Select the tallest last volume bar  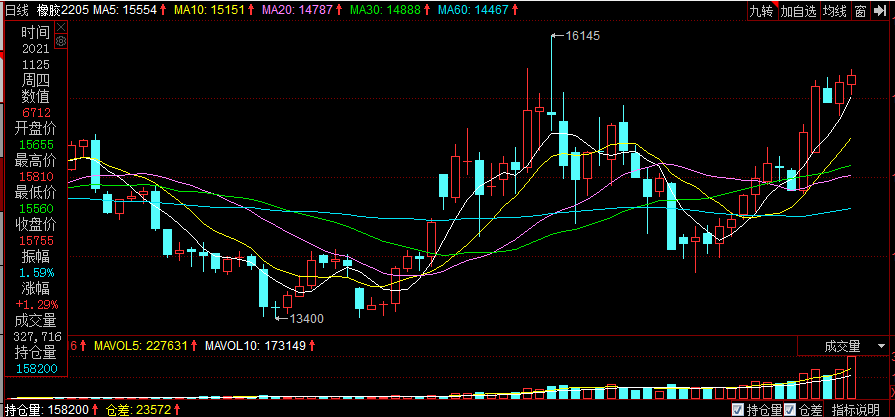[x=852, y=378]
